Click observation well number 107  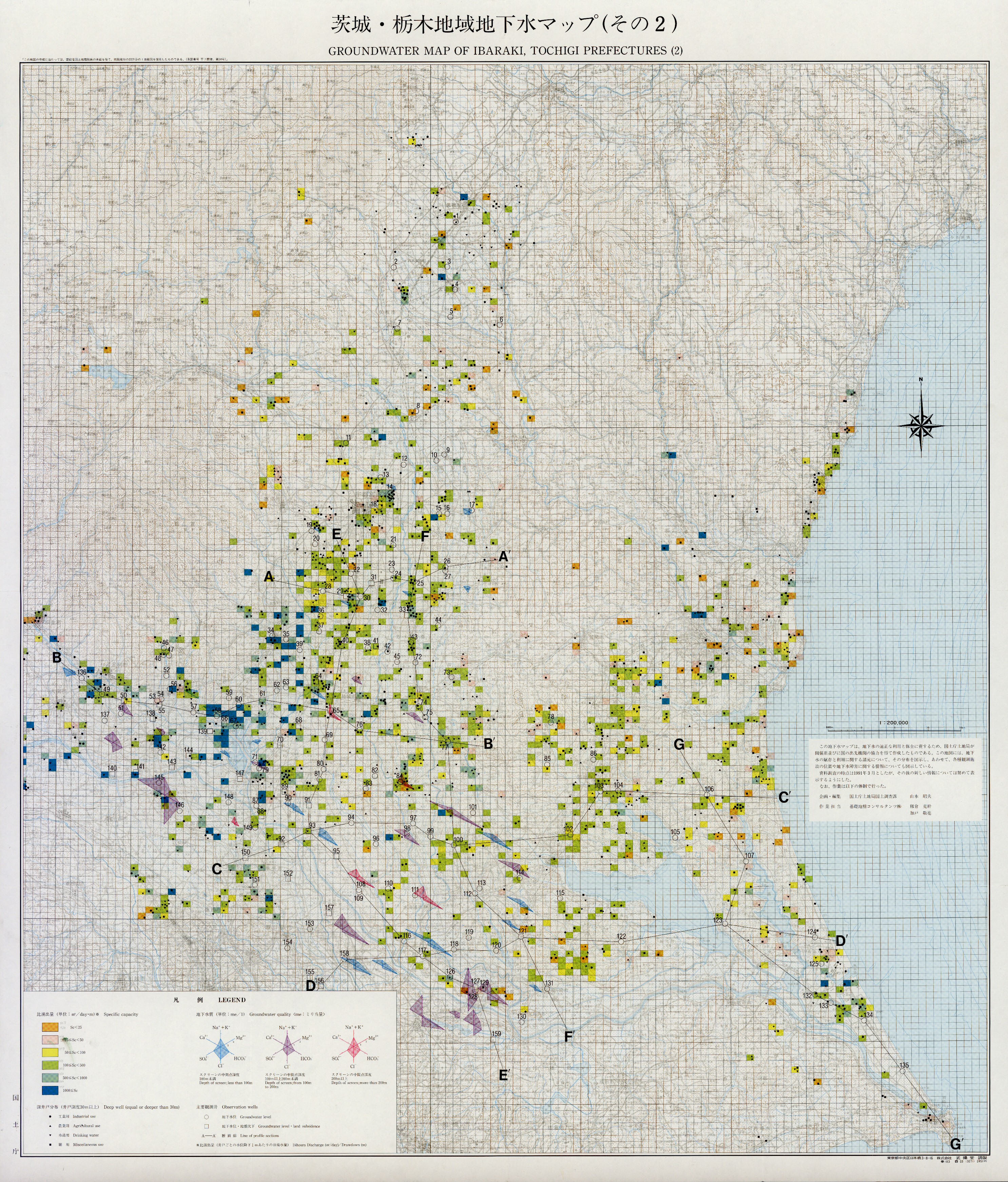point(749,856)
